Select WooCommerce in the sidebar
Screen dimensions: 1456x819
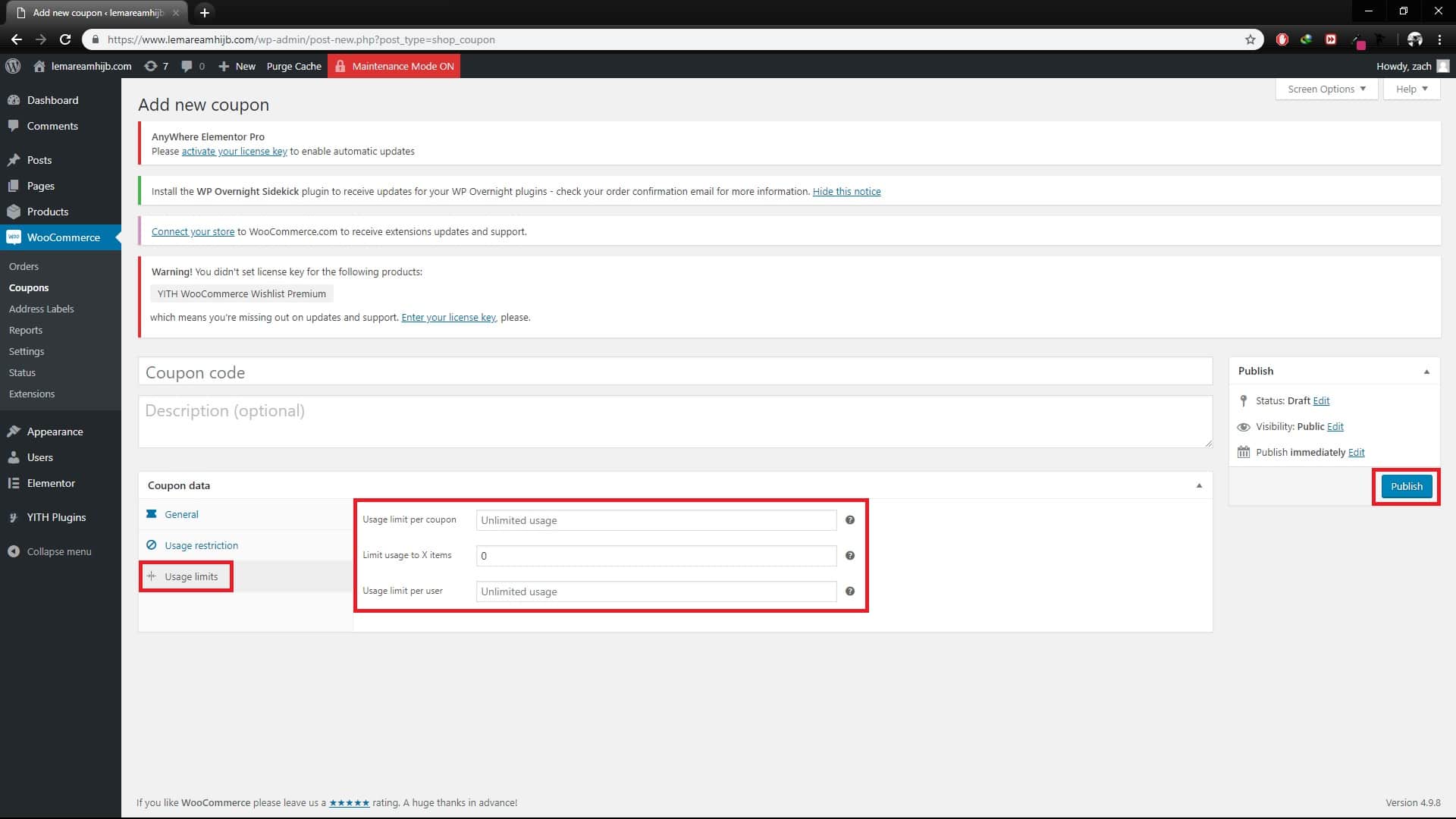click(x=61, y=237)
